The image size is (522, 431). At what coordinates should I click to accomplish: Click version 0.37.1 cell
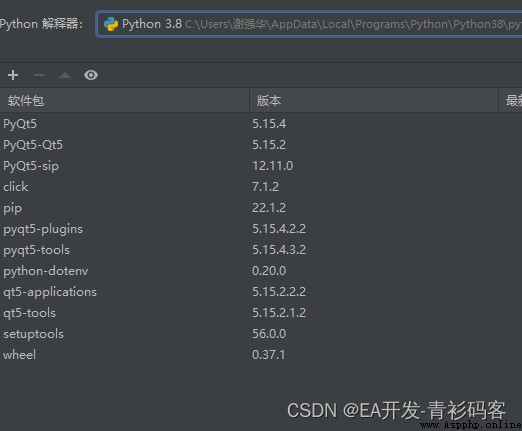pos(269,355)
